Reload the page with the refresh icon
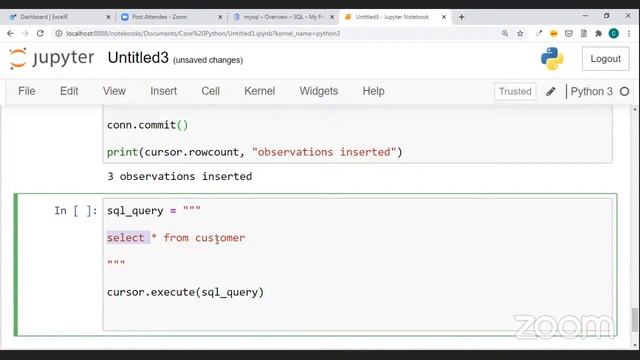Image resolution: width=640 pixels, height=360 pixels. pyautogui.click(x=40, y=33)
